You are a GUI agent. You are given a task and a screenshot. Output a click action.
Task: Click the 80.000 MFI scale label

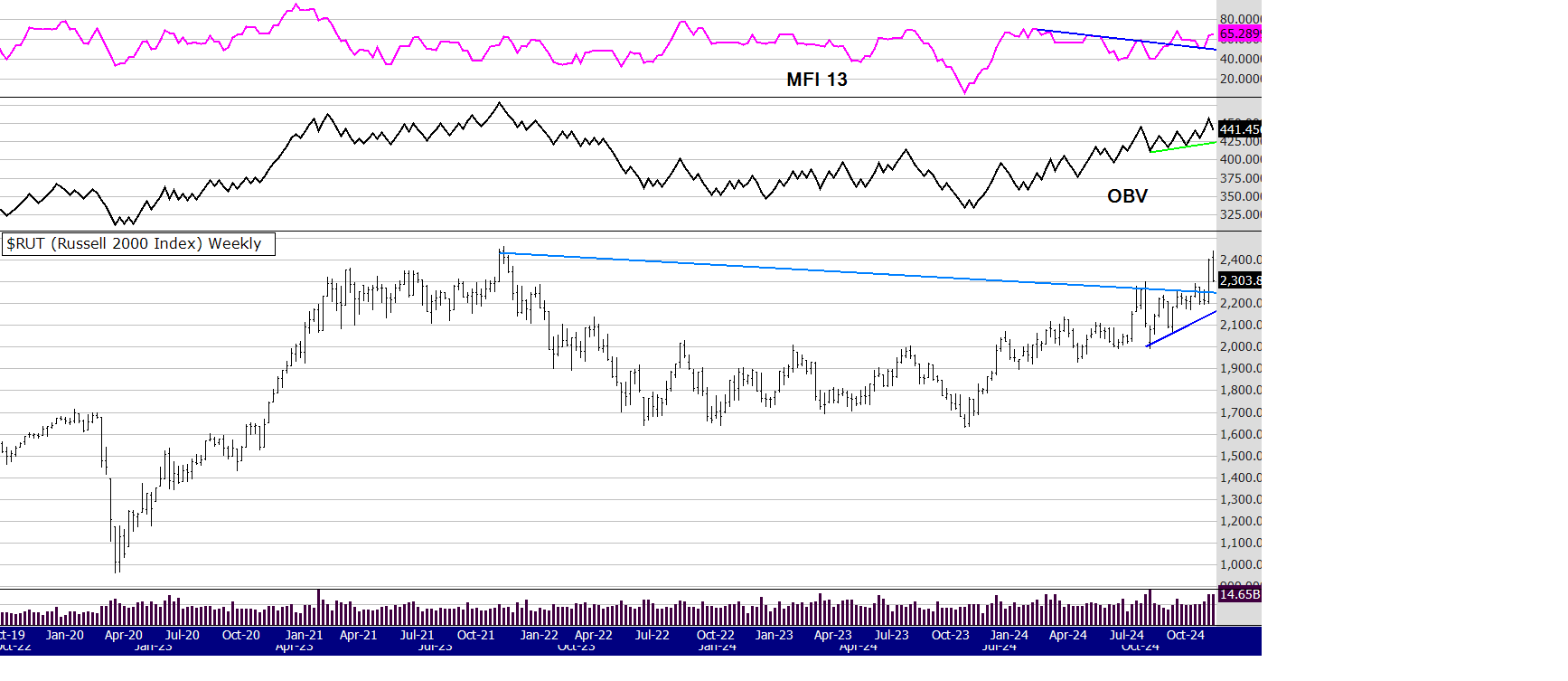pos(1240,19)
